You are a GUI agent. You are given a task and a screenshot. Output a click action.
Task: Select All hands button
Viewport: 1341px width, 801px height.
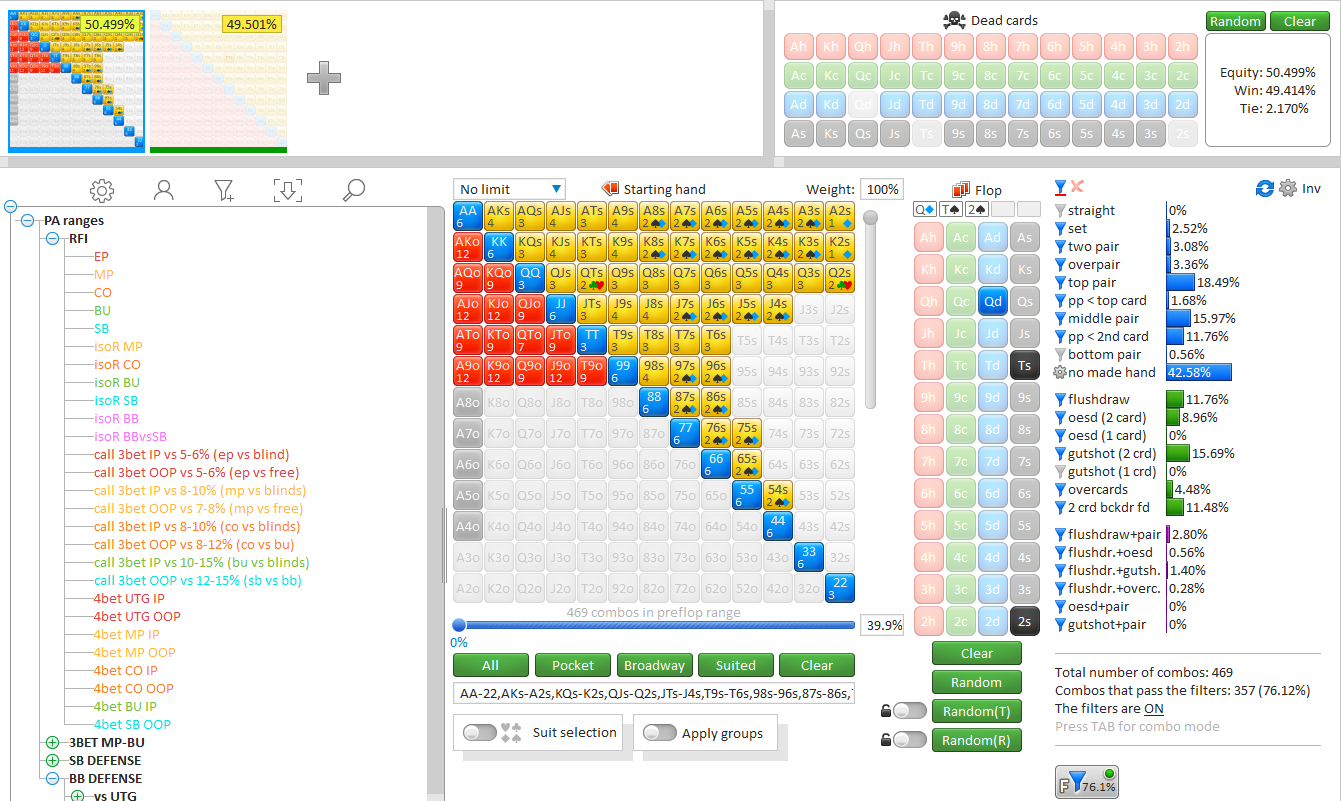pos(490,665)
